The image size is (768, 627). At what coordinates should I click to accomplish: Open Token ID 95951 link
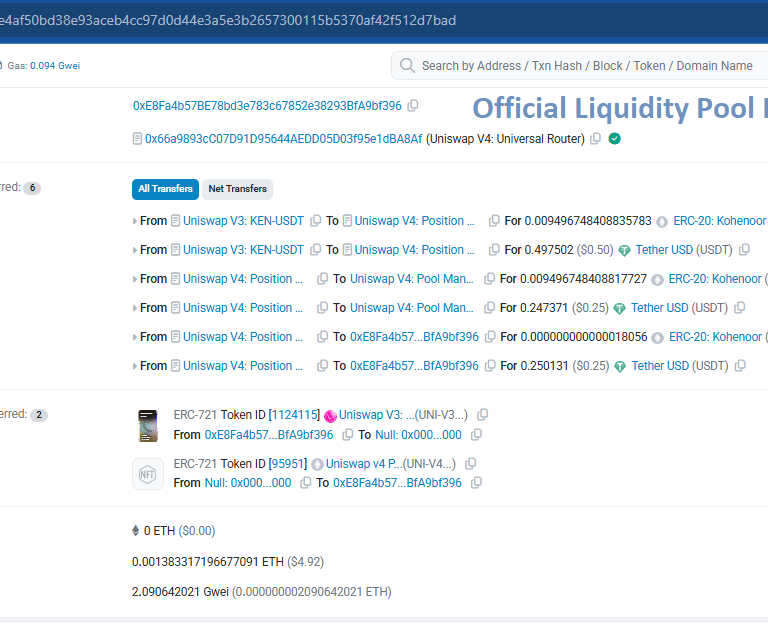[288, 463]
